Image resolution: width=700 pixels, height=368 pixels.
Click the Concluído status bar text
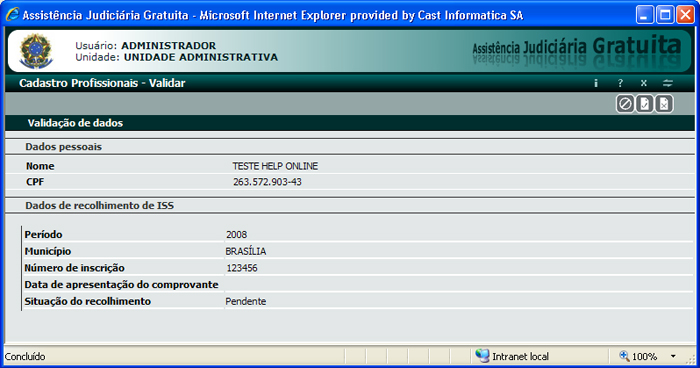(25, 356)
